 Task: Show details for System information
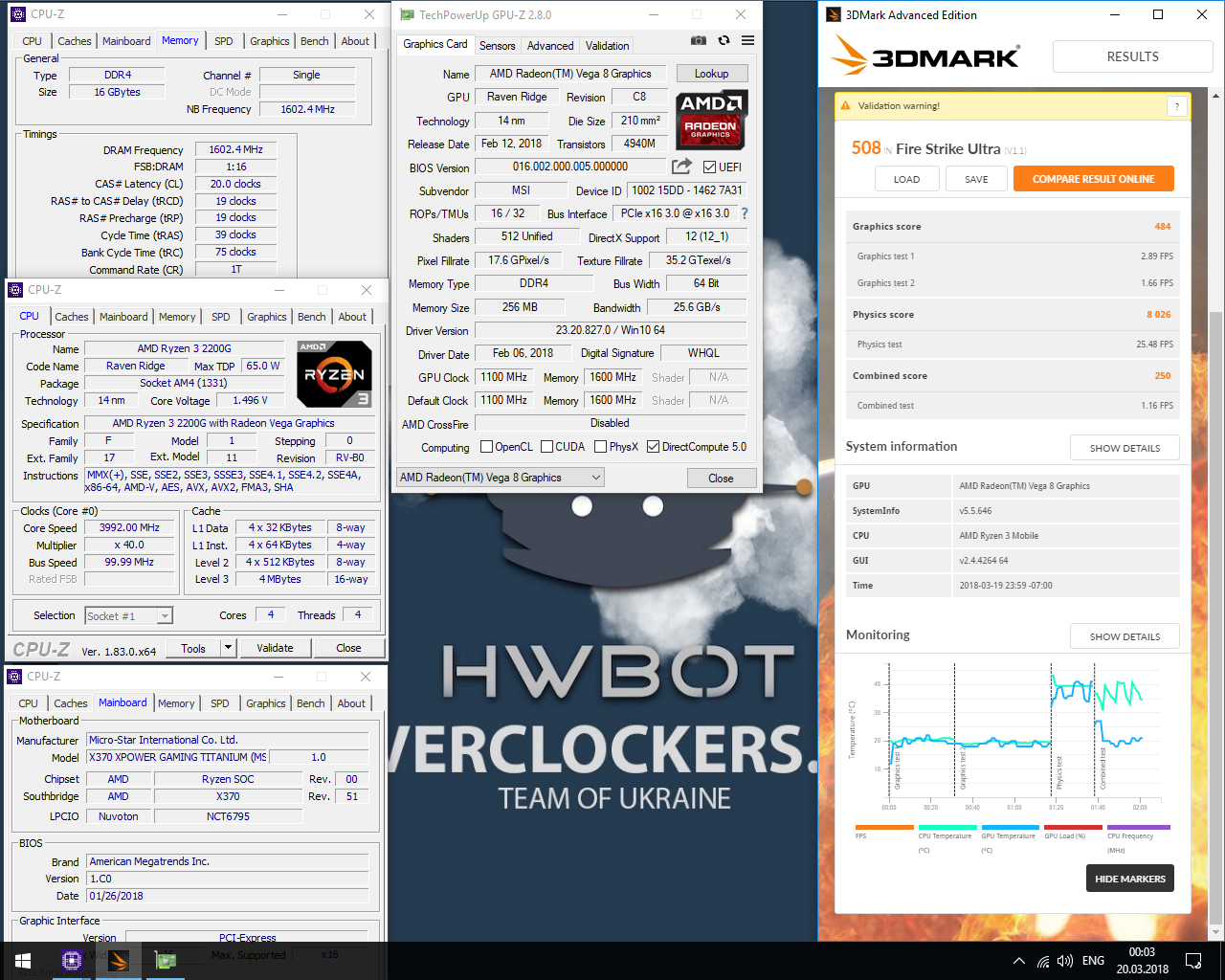(x=1125, y=448)
